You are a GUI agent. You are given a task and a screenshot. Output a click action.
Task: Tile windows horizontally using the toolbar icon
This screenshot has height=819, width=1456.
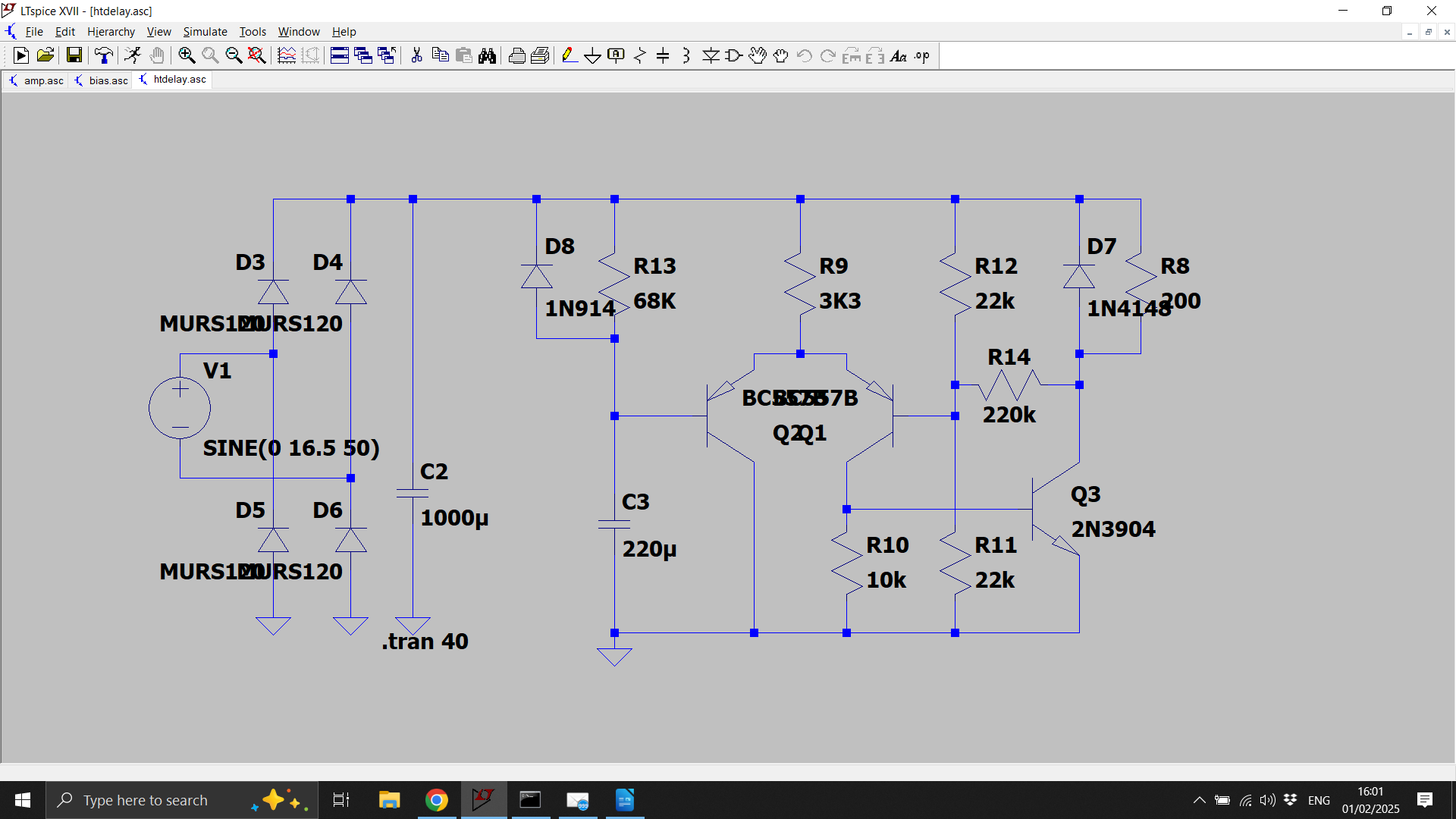coord(340,55)
